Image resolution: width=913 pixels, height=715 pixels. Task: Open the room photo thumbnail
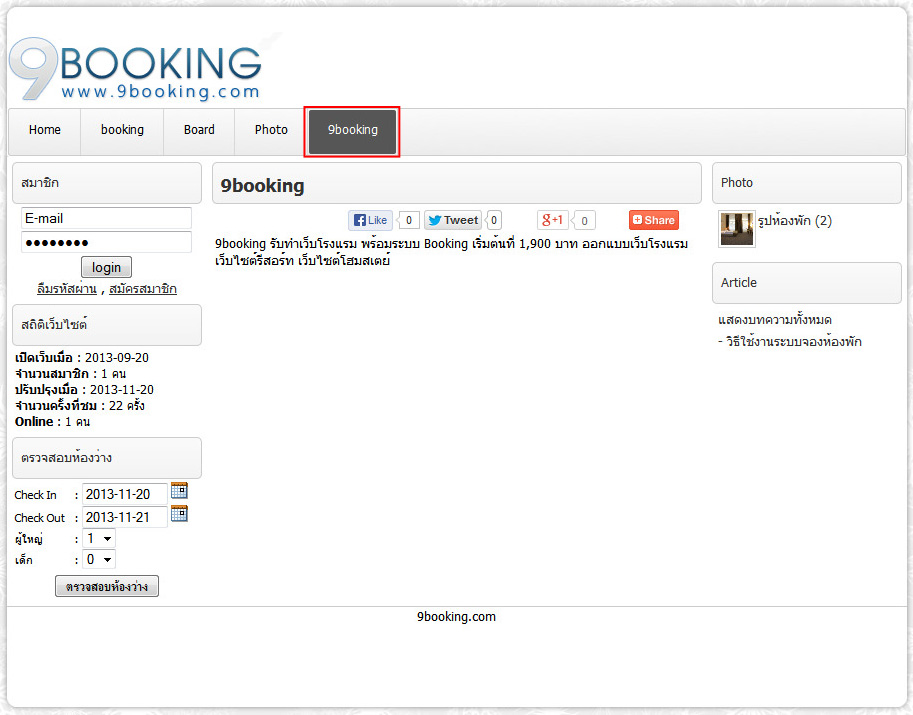coord(737,229)
